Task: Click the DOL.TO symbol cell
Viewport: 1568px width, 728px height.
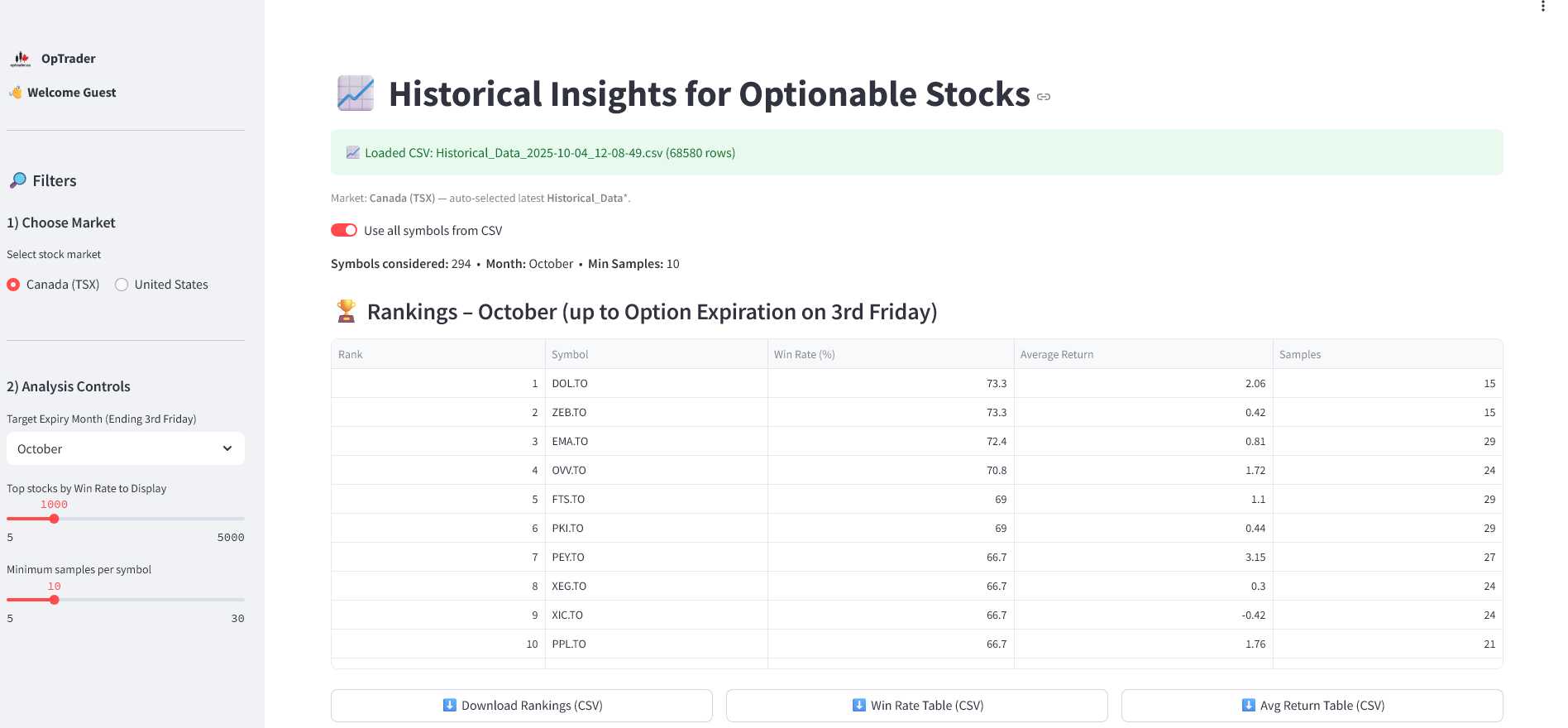Action: tap(571, 384)
